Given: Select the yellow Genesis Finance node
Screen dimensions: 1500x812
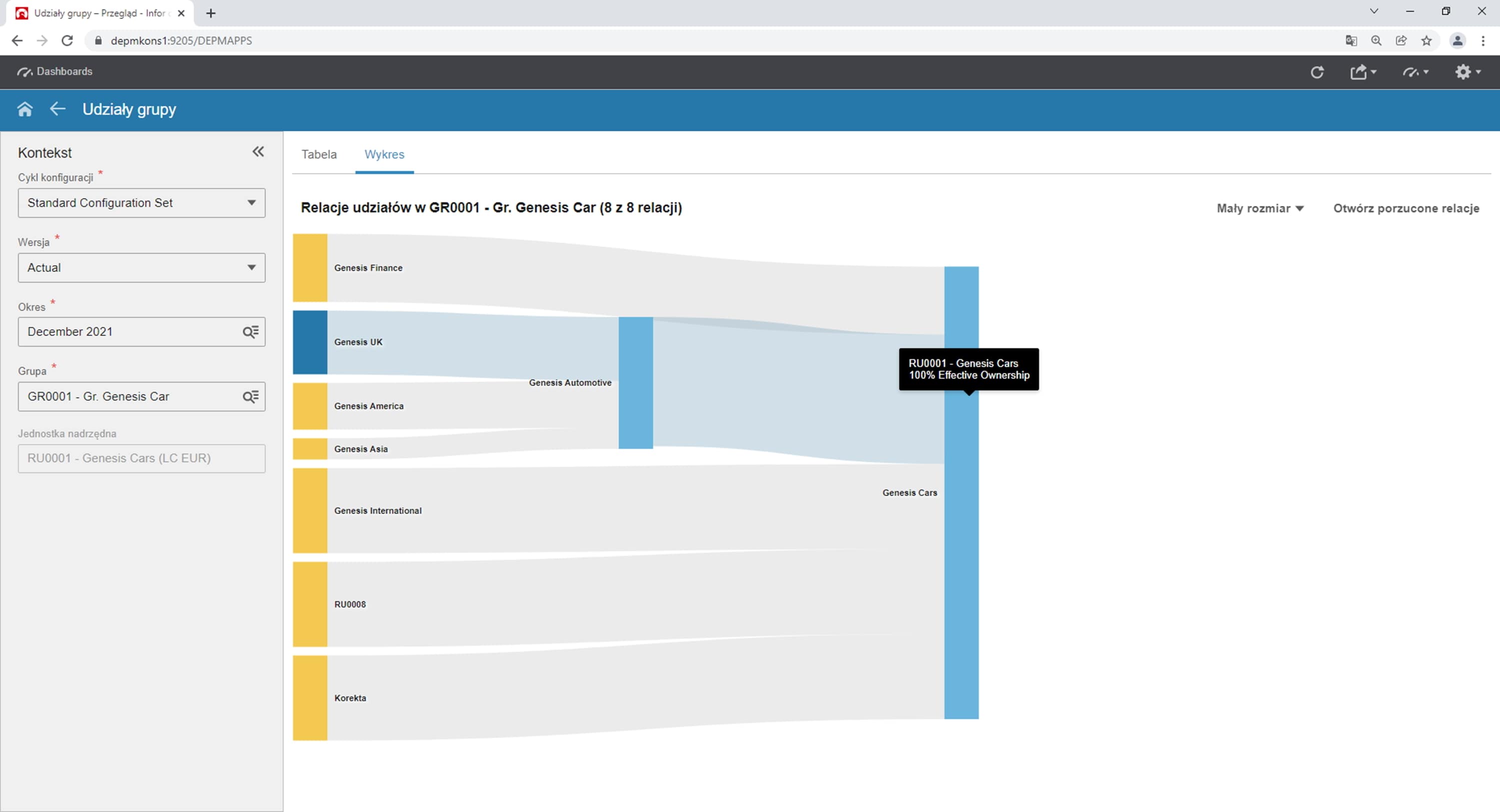Looking at the screenshot, I should pos(310,268).
